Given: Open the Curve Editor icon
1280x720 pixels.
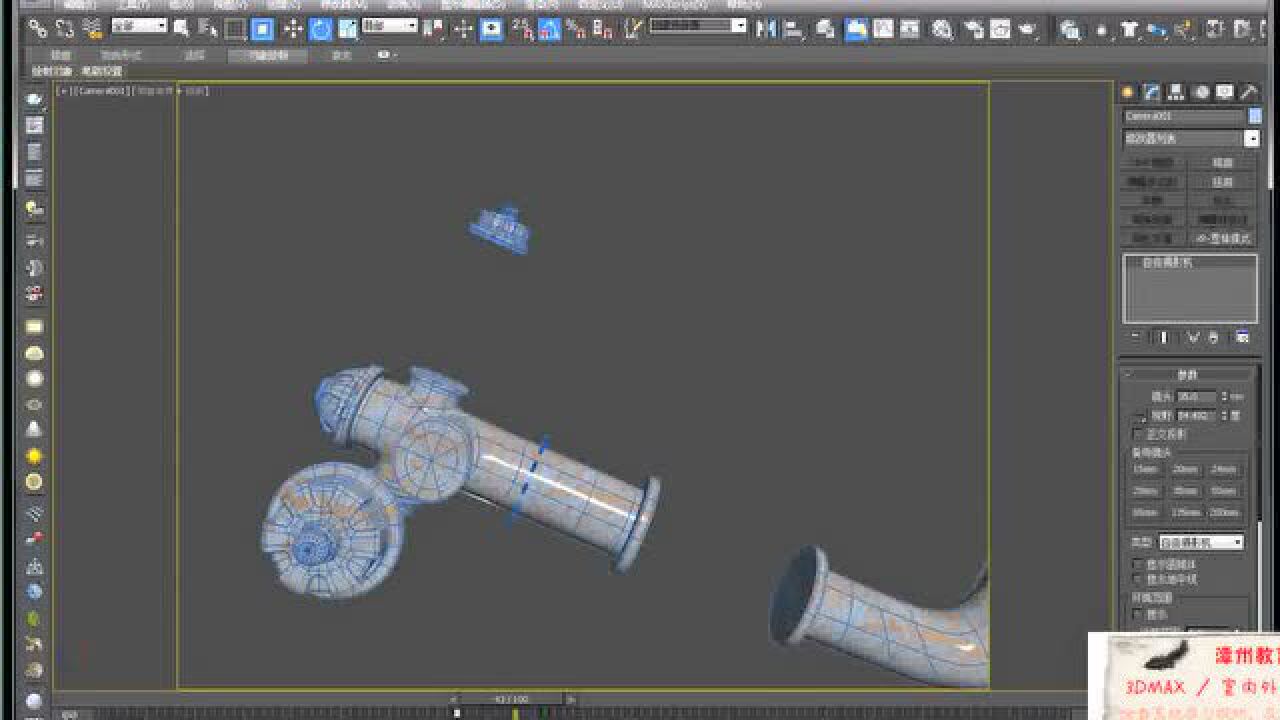Looking at the screenshot, I should (x=884, y=29).
